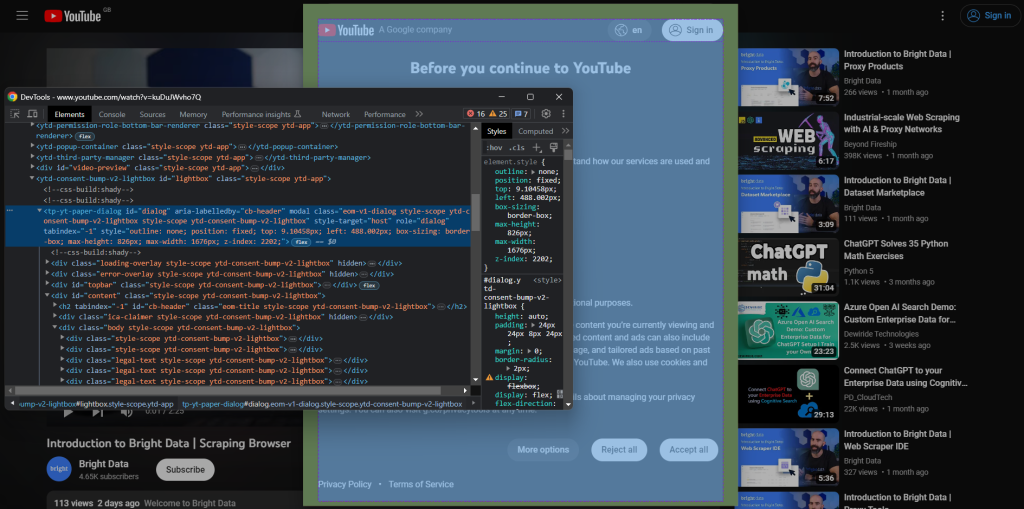This screenshot has width=1024, height=509.
Task: Expand the padding shorthand triangle in Styles
Action: tap(534, 325)
